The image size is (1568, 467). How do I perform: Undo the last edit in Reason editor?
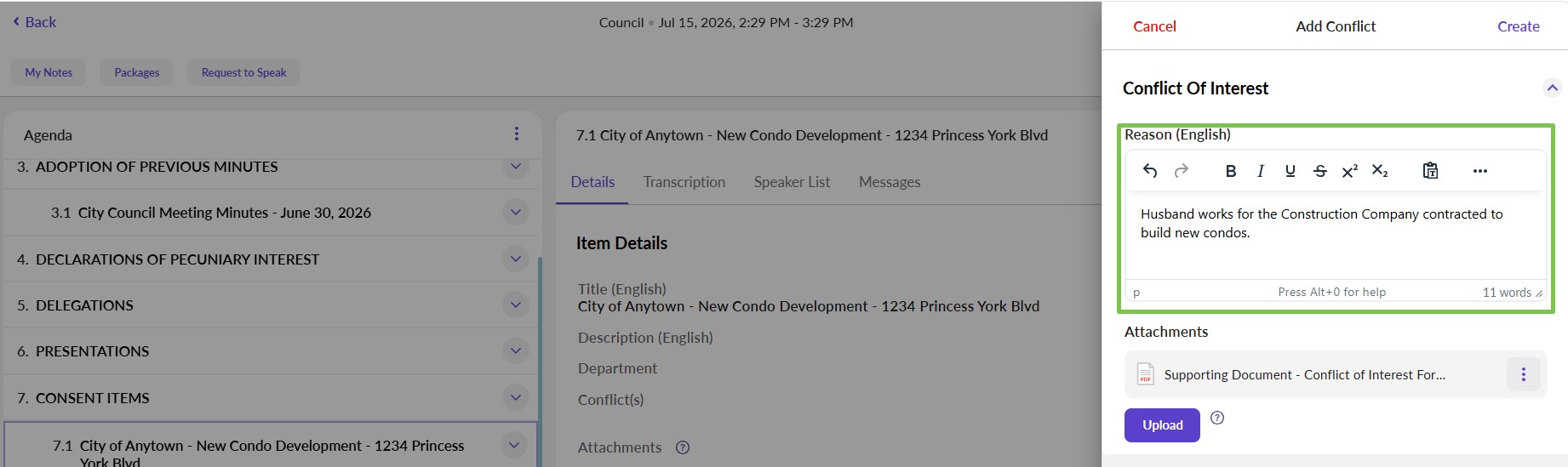(1150, 171)
